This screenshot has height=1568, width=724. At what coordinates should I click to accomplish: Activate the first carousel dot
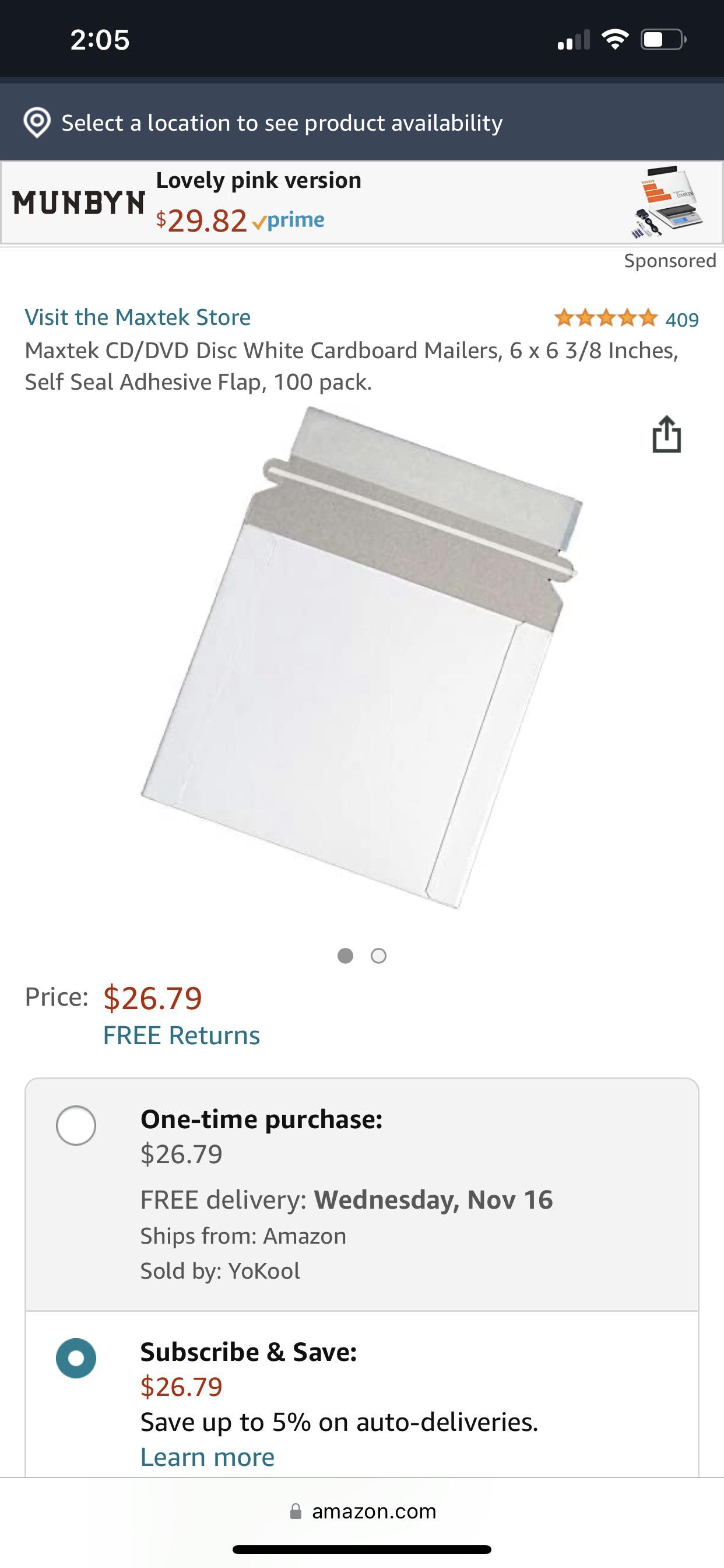pos(347,956)
